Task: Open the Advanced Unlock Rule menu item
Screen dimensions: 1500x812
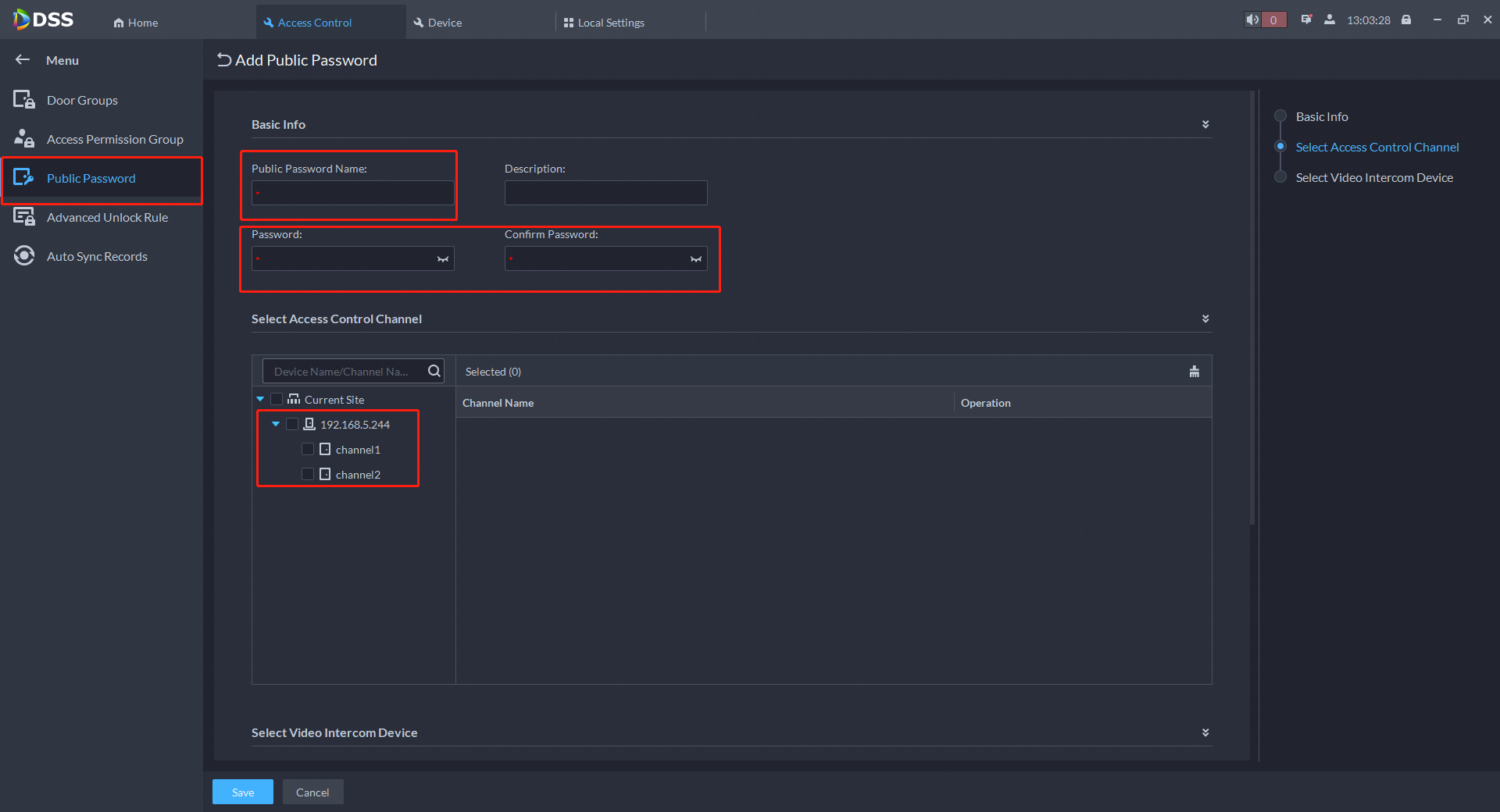Action: tap(107, 217)
